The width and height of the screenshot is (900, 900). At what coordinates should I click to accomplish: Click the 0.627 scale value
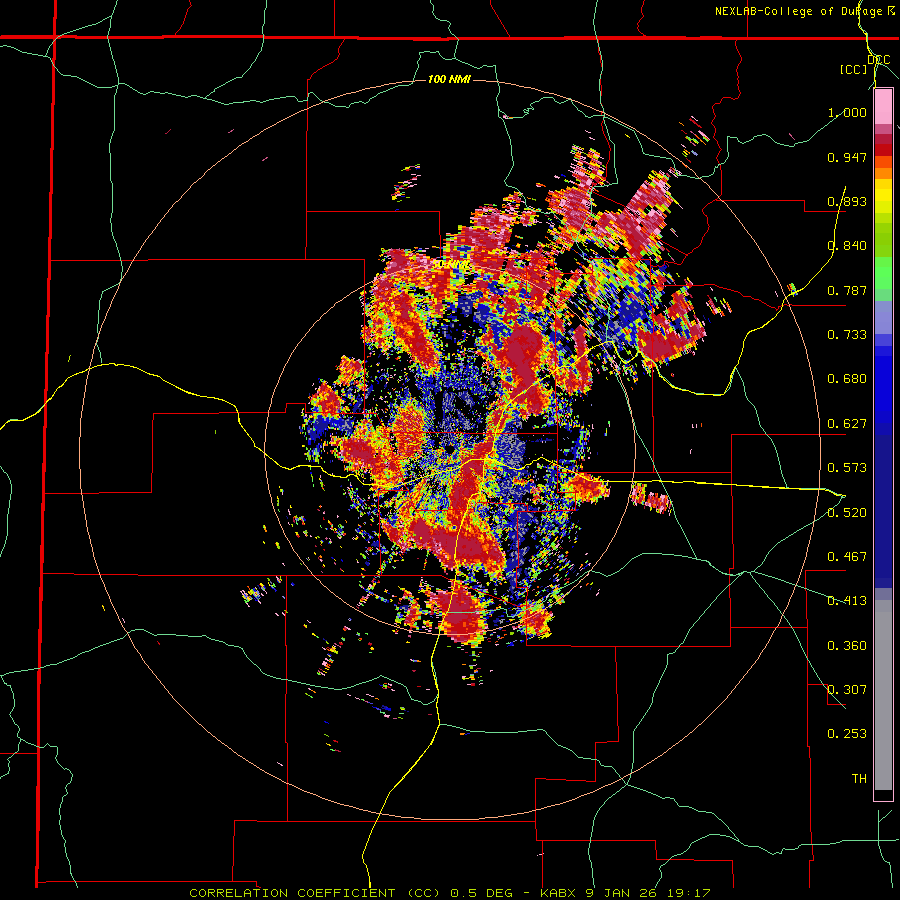click(x=847, y=424)
